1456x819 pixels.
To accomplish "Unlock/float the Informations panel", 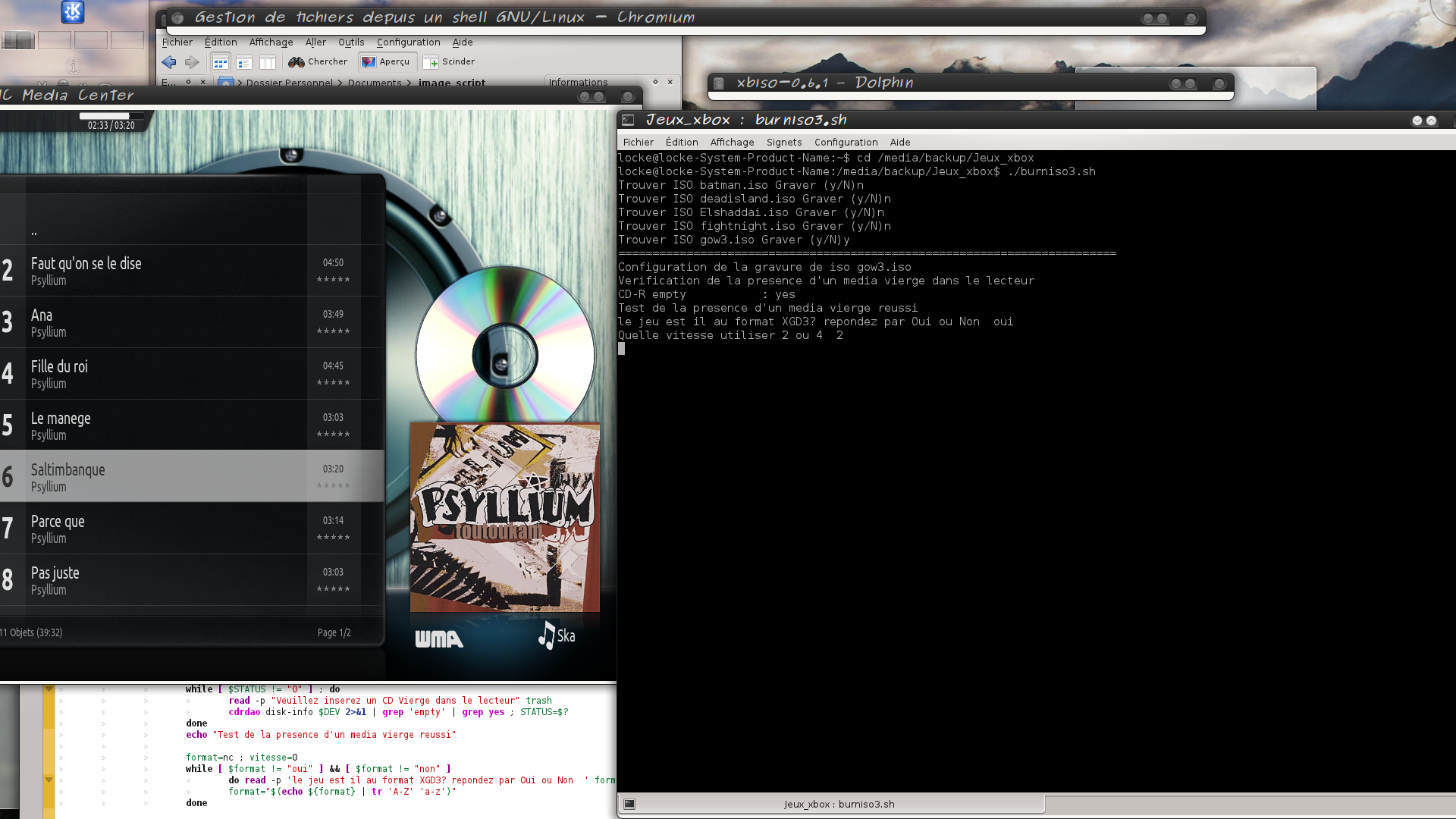I will [655, 82].
